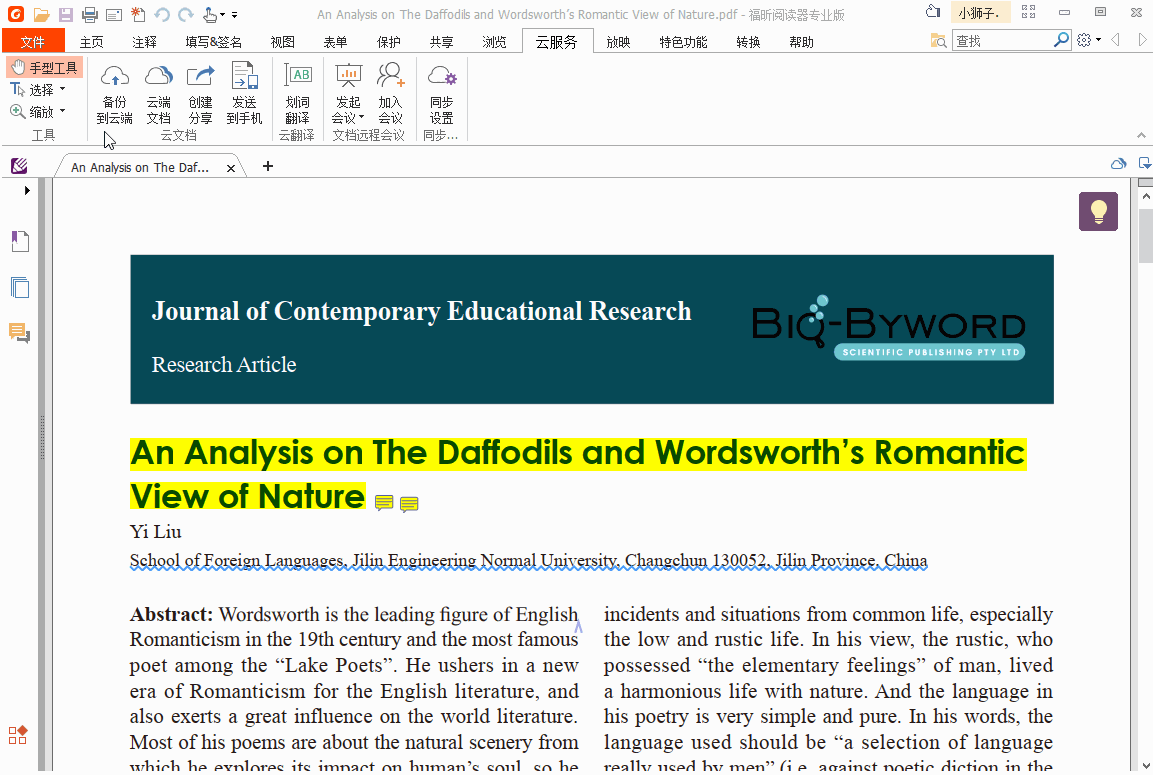Click 创建分享 to create a share
Image resolution: width=1153 pixels, height=775 pixels.
[x=200, y=95]
